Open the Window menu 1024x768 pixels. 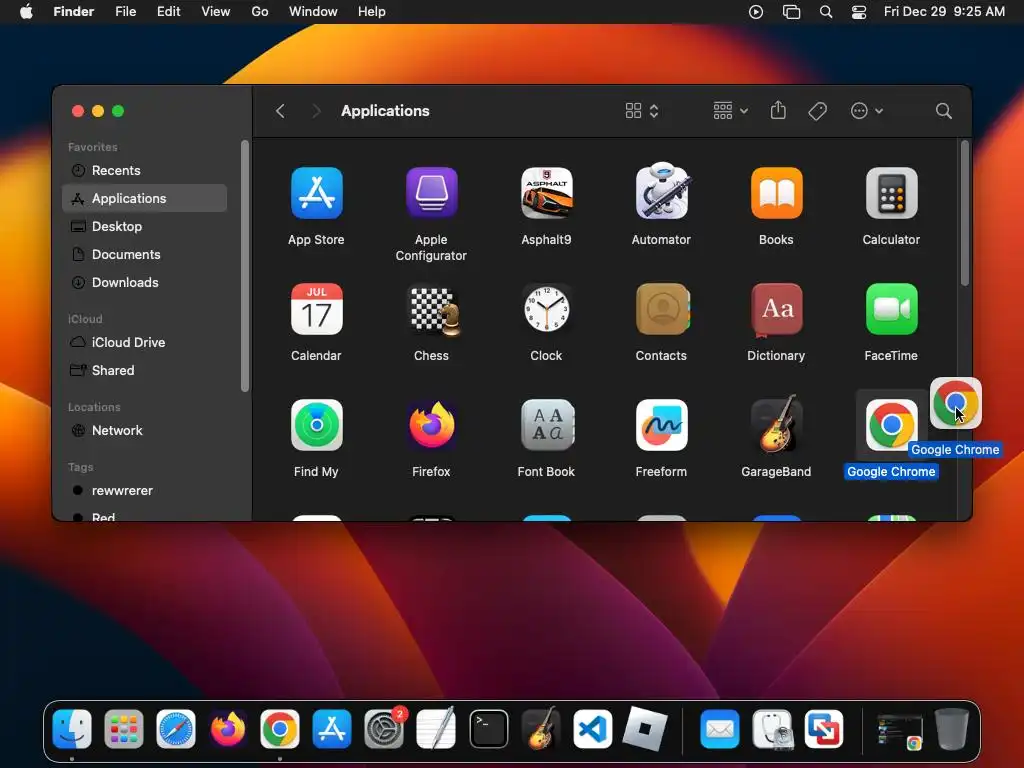[313, 11]
